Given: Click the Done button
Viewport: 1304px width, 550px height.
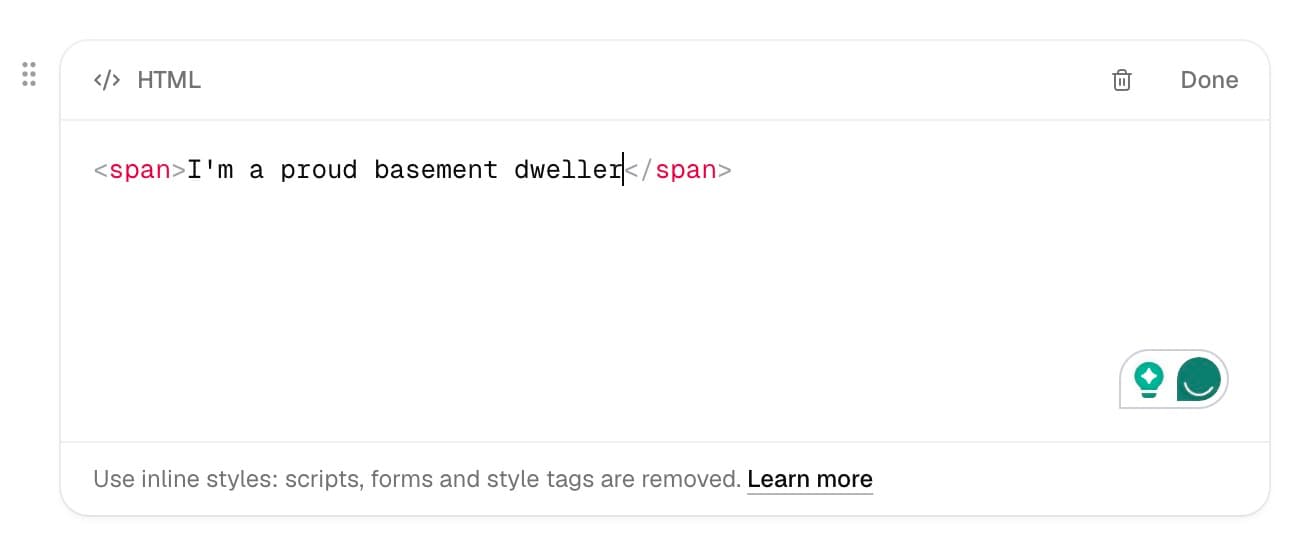Looking at the screenshot, I should (1209, 80).
